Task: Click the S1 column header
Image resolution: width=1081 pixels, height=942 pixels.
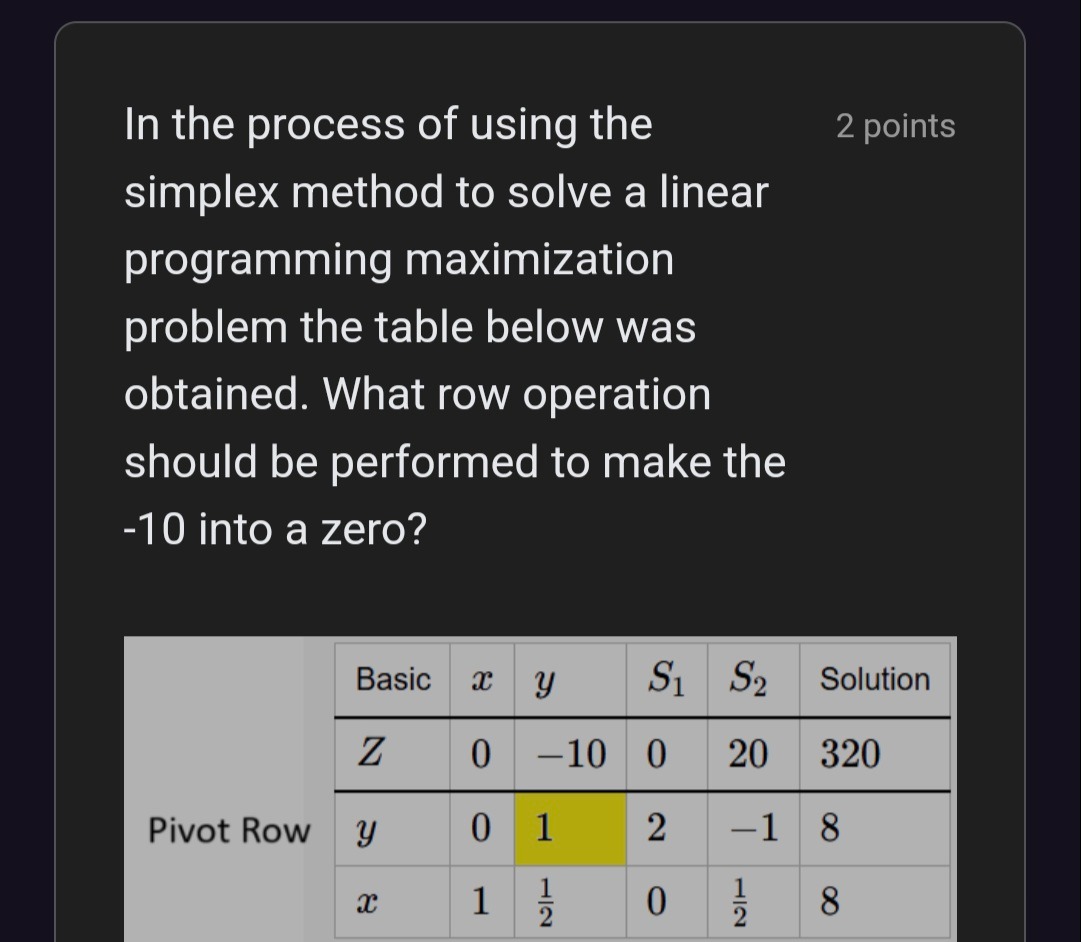Action: coord(666,679)
